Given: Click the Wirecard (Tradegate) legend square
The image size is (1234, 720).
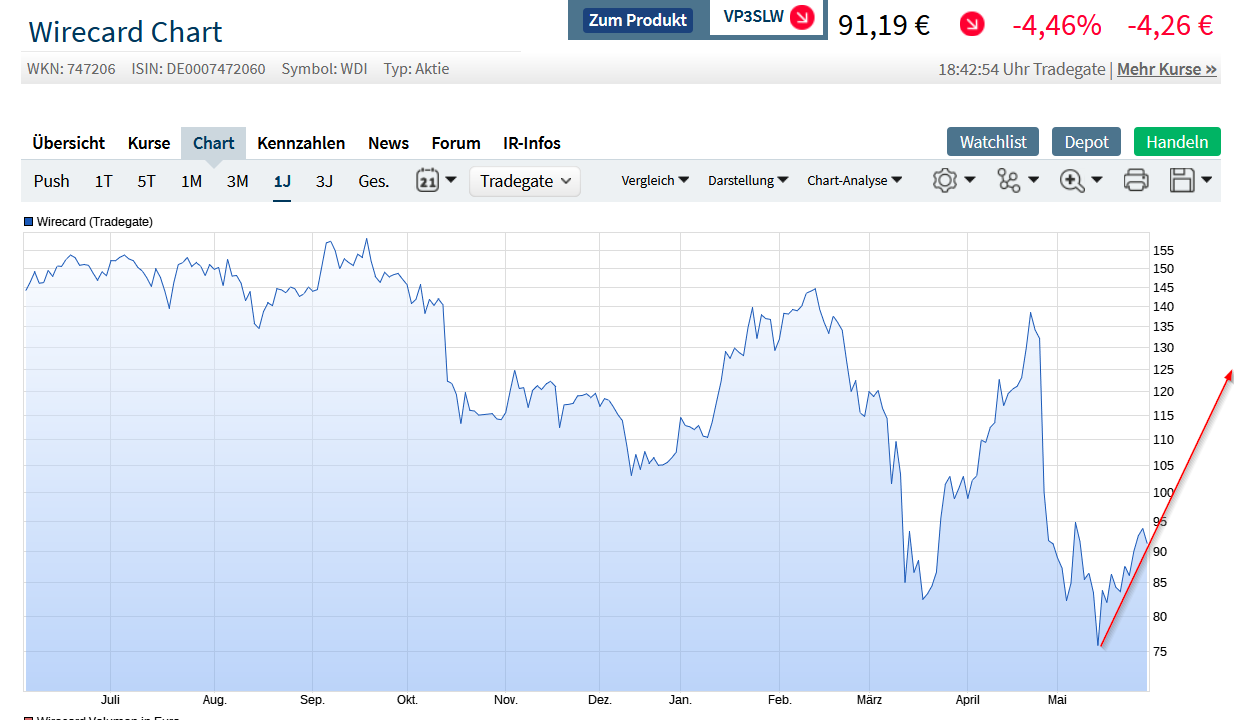Looking at the screenshot, I should pyautogui.click(x=29, y=221).
